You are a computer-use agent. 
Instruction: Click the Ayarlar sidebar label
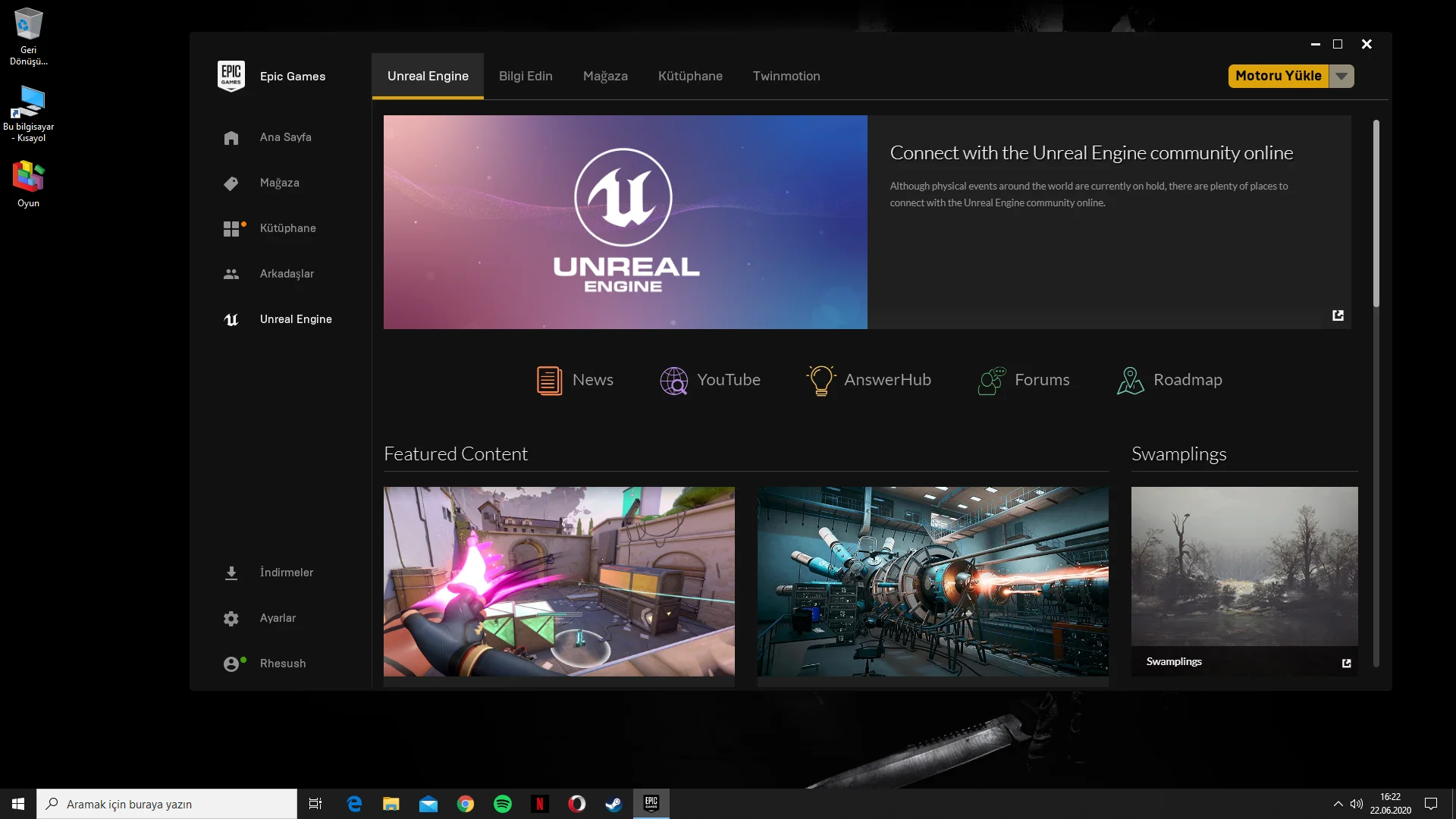[x=278, y=618]
